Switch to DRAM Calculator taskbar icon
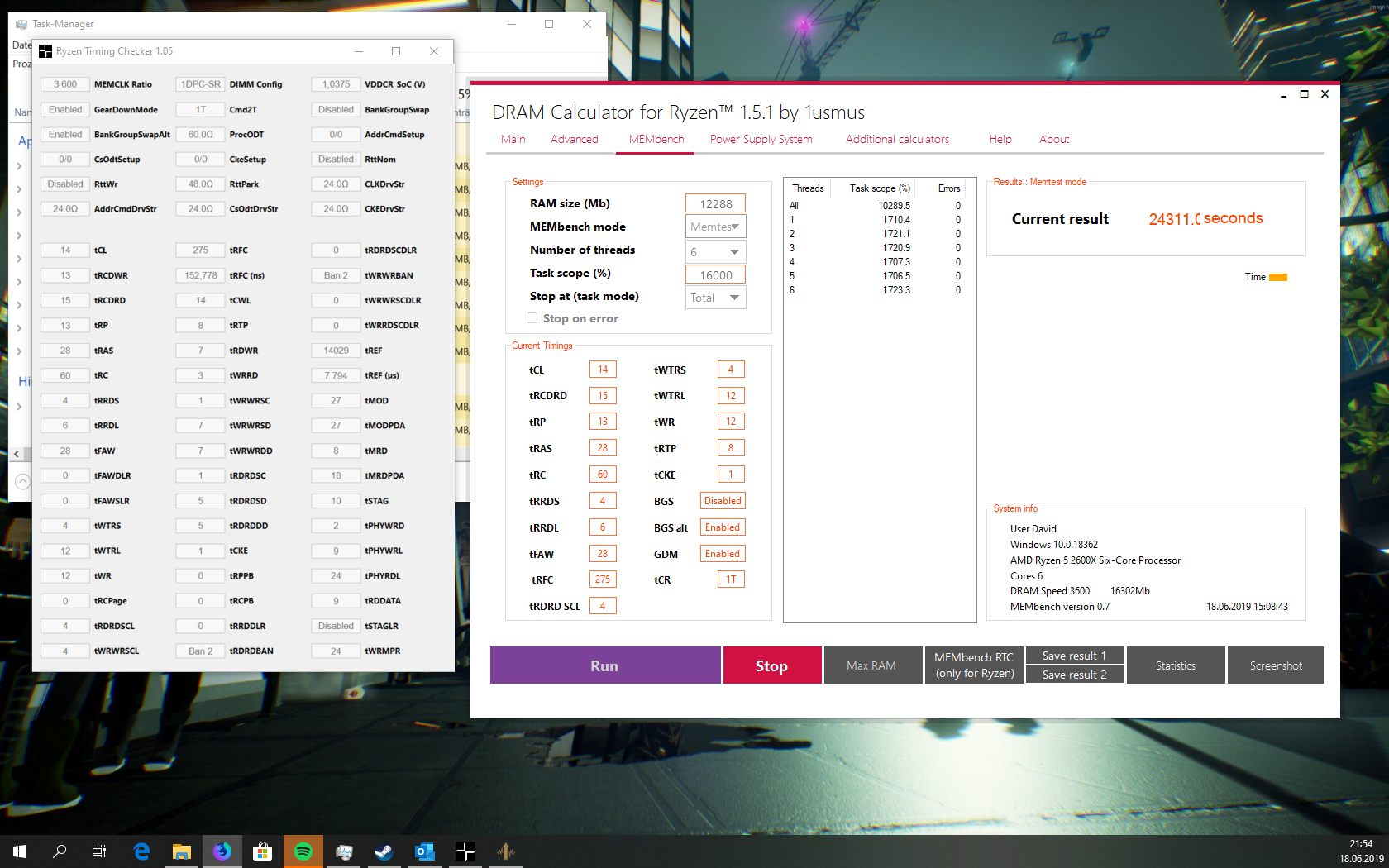 (506, 851)
